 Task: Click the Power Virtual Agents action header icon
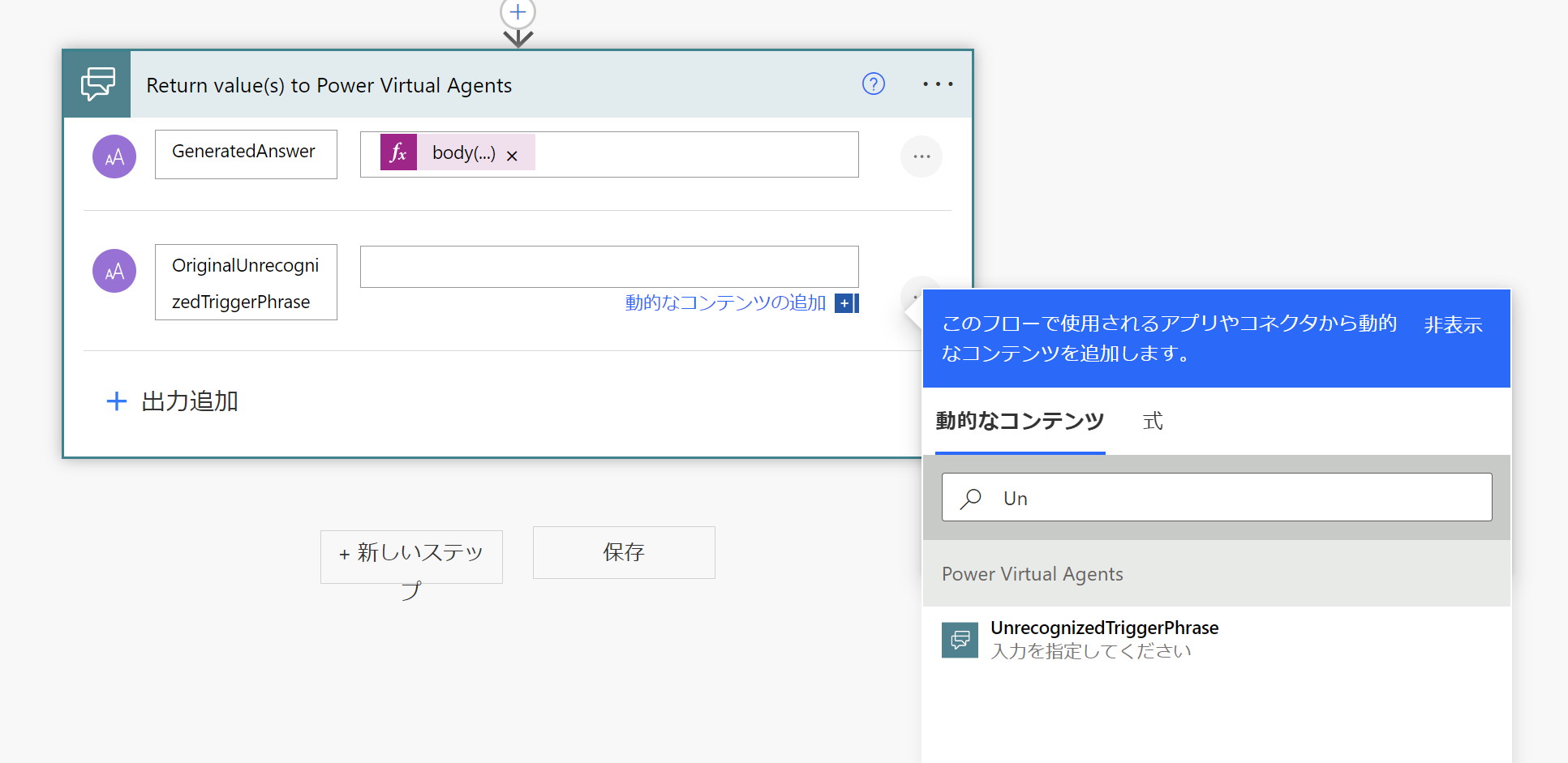(97, 84)
